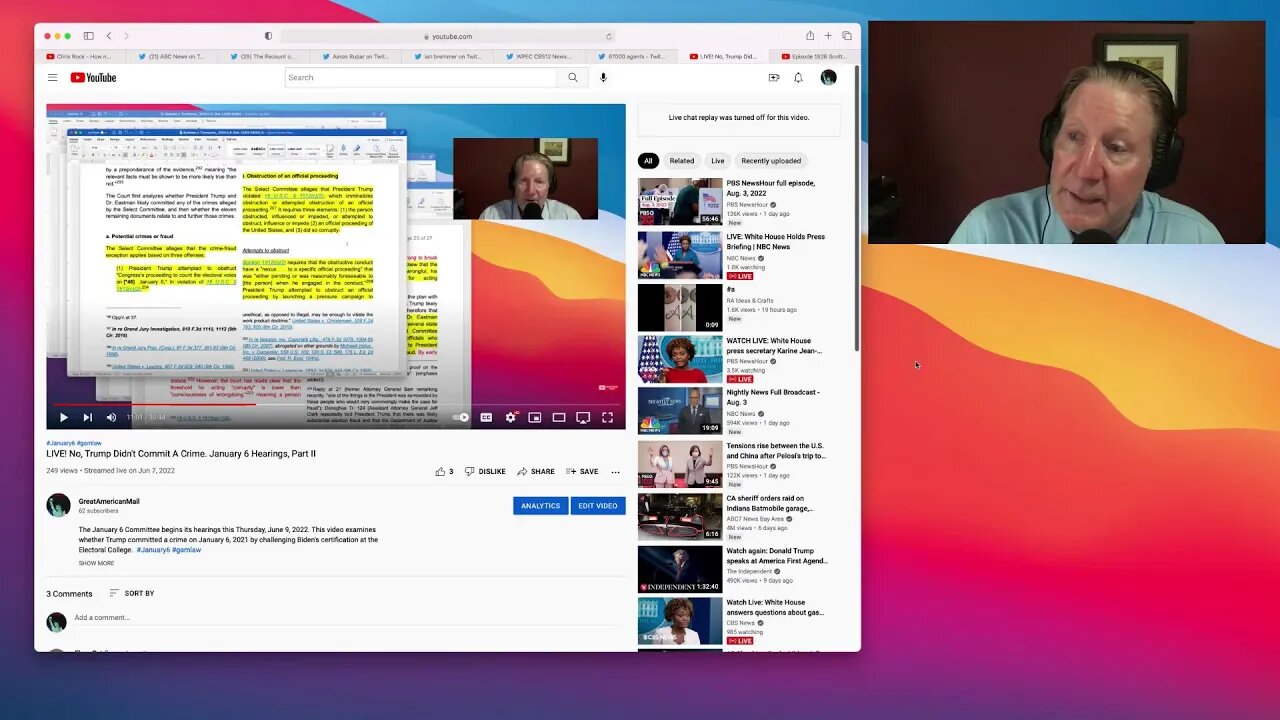Screen dimensions: 1280x720
Task: Open the GreatAmericanMail channel avatar
Action: click(58, 505)
